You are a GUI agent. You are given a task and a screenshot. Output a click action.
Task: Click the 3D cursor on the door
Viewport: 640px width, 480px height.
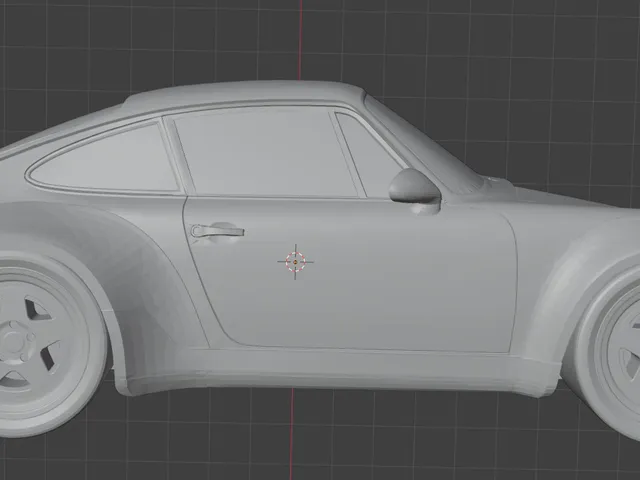point(295,262)
